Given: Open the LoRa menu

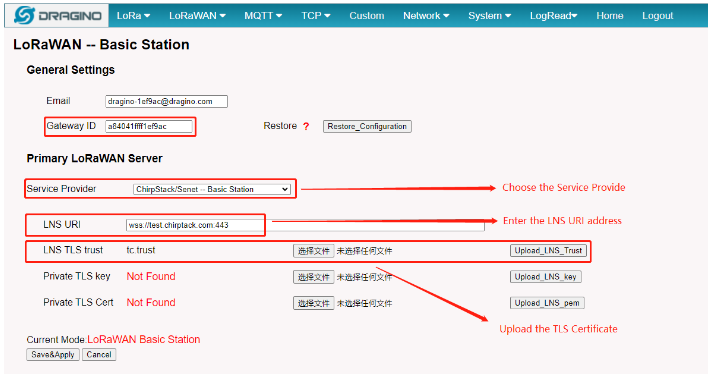Looking at the screenshot, I should (x=133, y=16).
